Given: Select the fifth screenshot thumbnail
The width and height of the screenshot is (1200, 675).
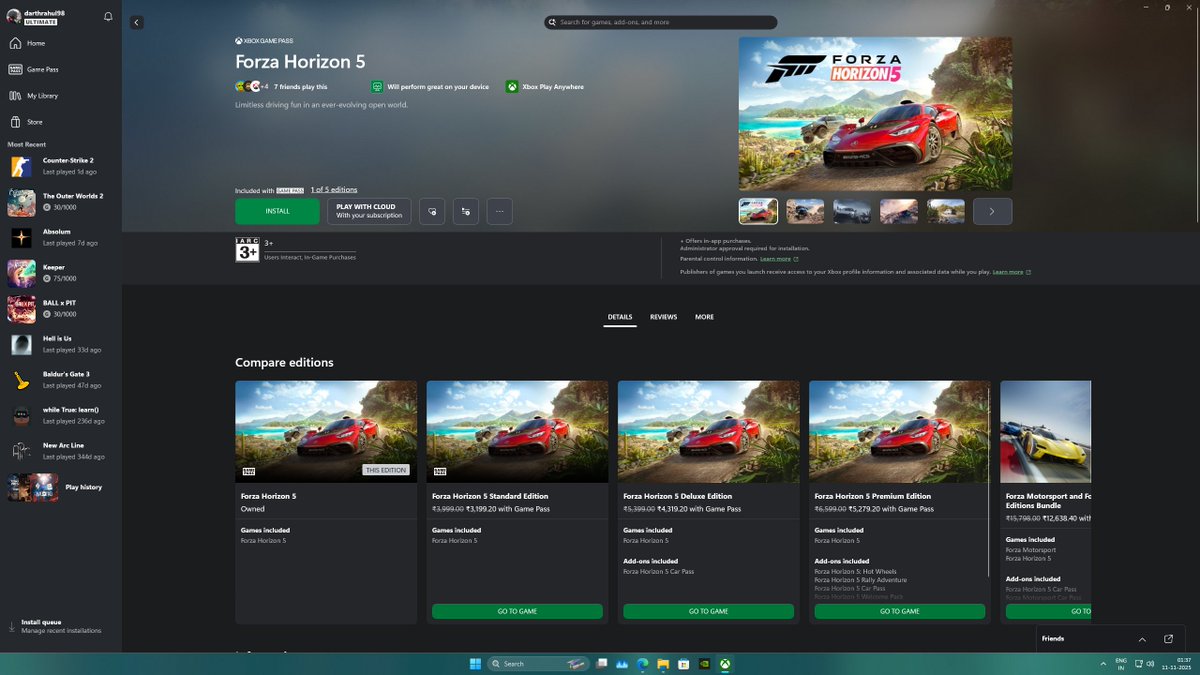Looking at the screenshot, I should pyautogui.click(x=945, y=211).
